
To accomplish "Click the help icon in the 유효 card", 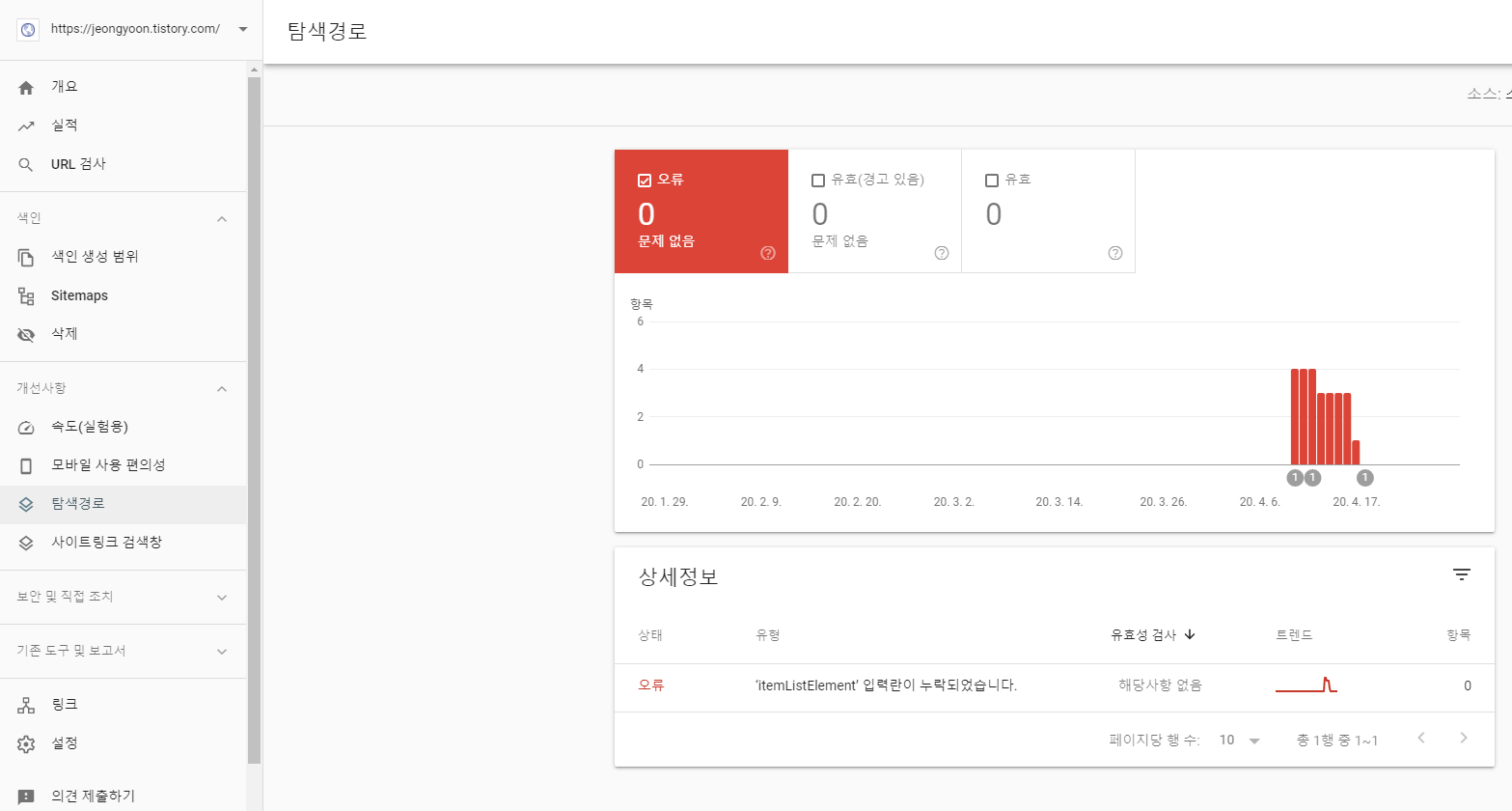I will point(1115,253).
